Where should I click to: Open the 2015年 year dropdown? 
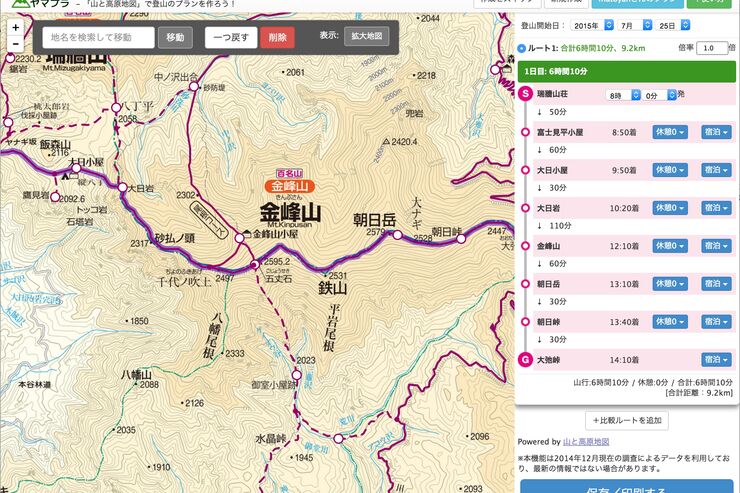coord(592,25)
